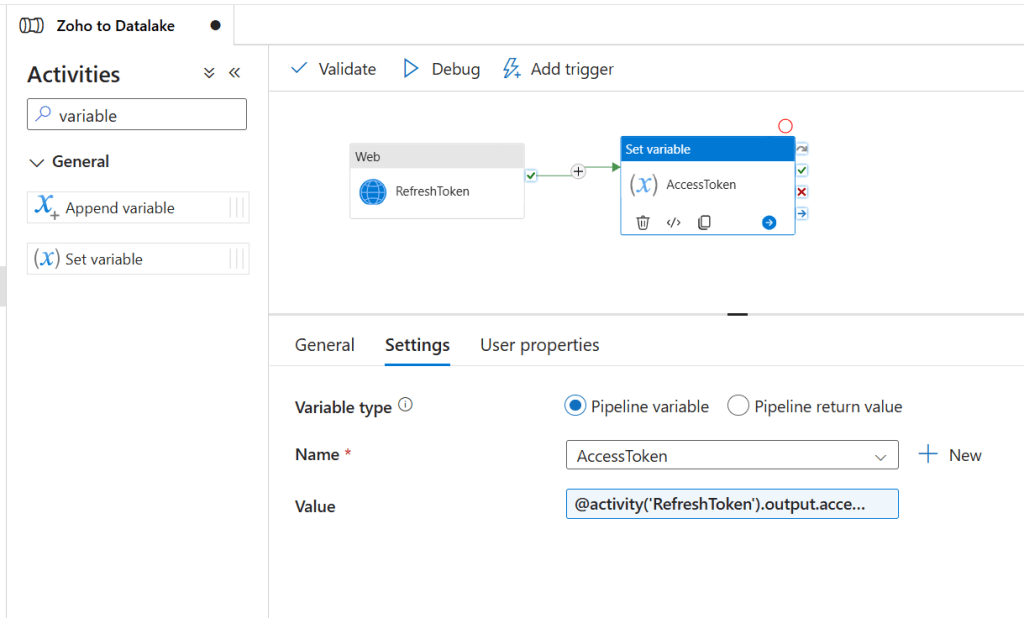The height and width of the screenshot is (618, 1024).
Task: Expand all activity categories with double chevron
Action: (x=209, y=73)
